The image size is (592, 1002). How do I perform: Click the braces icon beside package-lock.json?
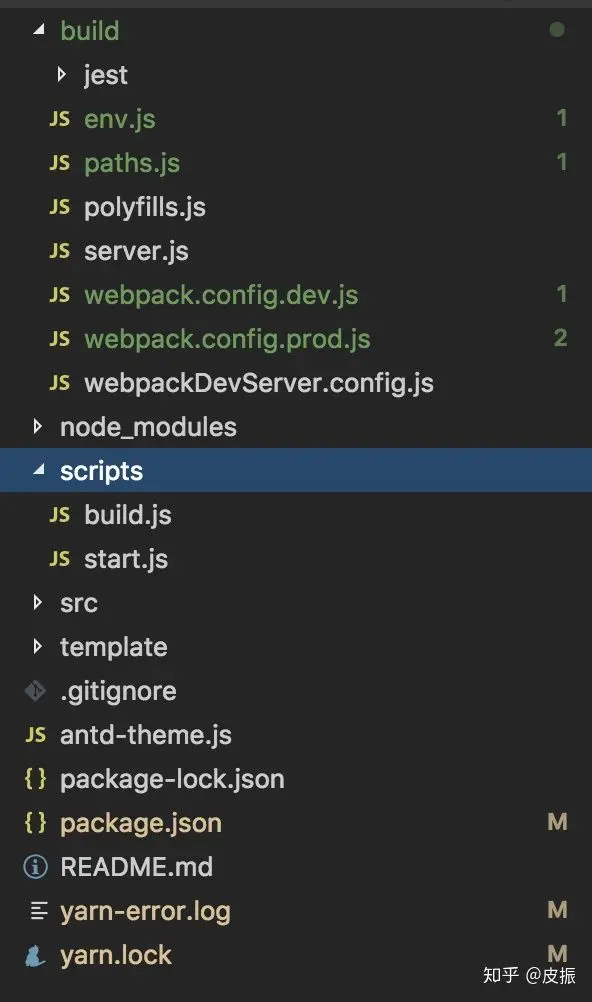point(35,779)
